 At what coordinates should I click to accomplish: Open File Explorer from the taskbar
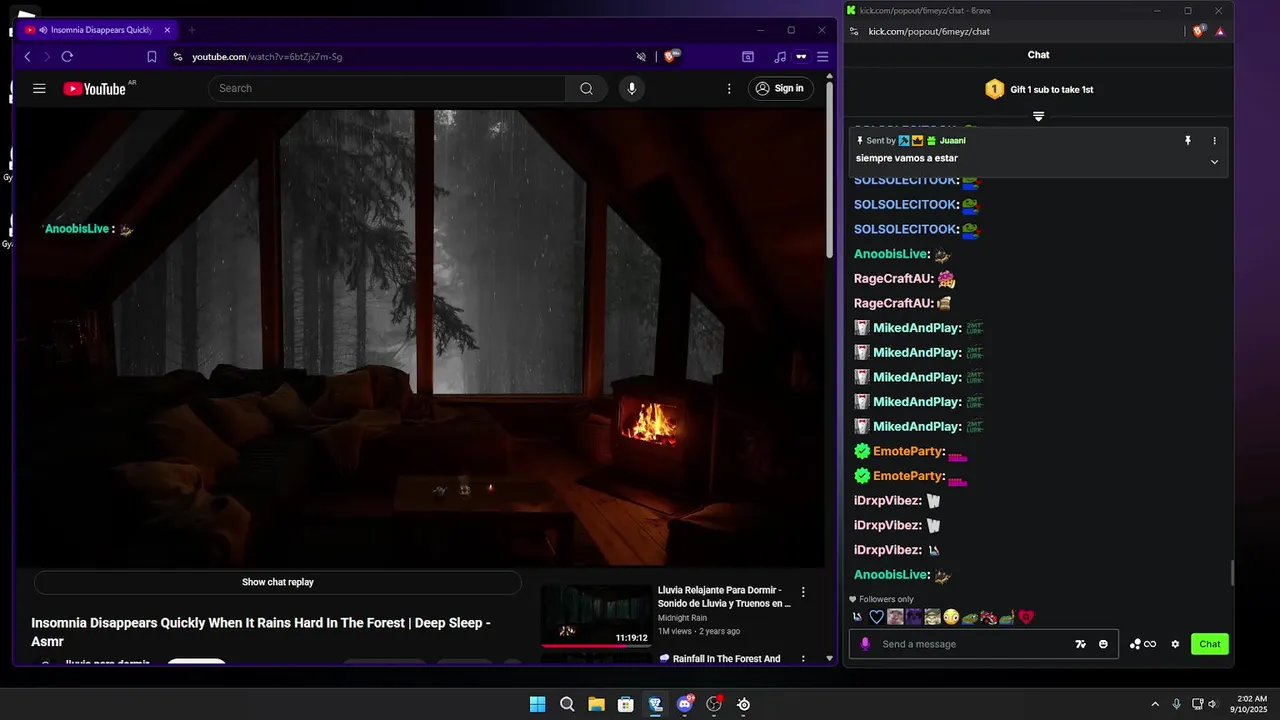pos(596,704)
